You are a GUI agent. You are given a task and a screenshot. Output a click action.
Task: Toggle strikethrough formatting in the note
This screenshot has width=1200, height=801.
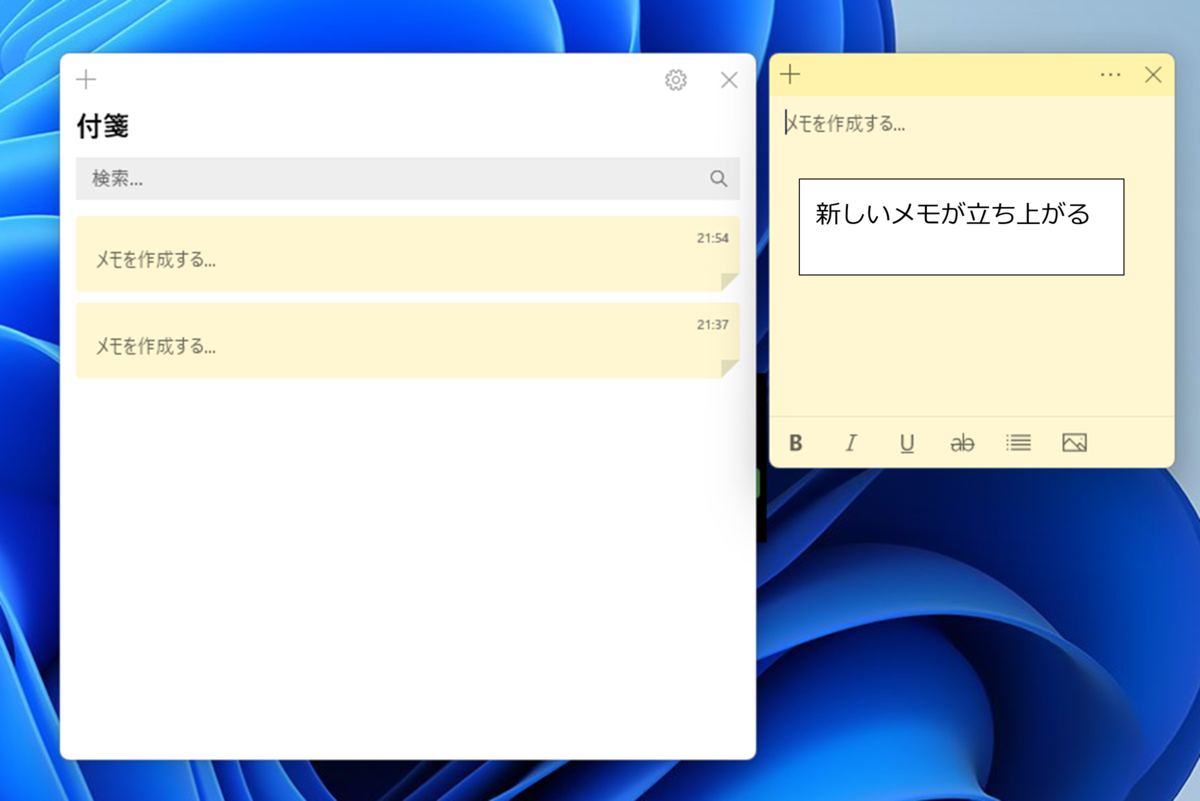(962, 443)
